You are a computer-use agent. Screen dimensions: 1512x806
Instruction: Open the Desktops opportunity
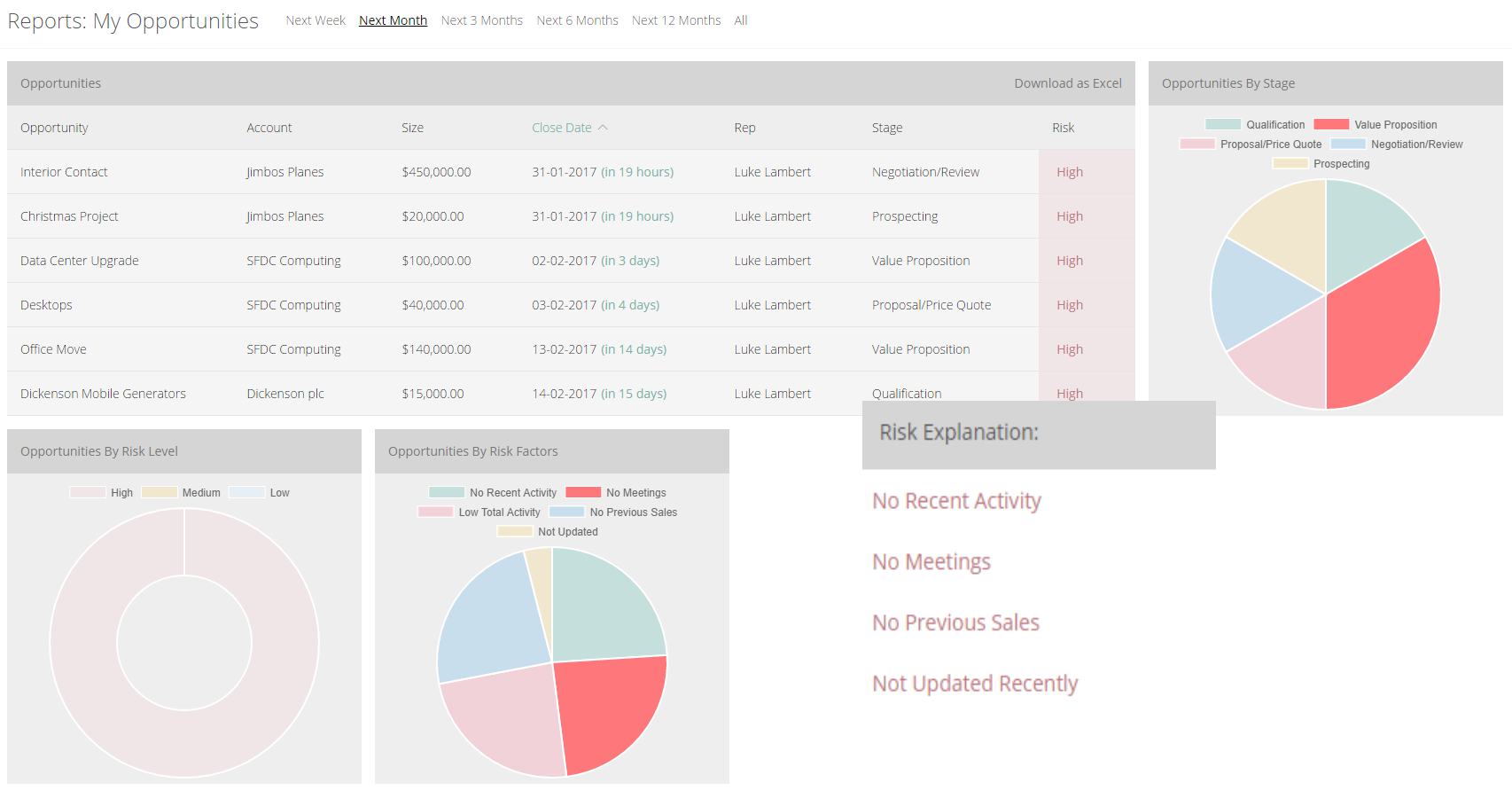[46, 305]
